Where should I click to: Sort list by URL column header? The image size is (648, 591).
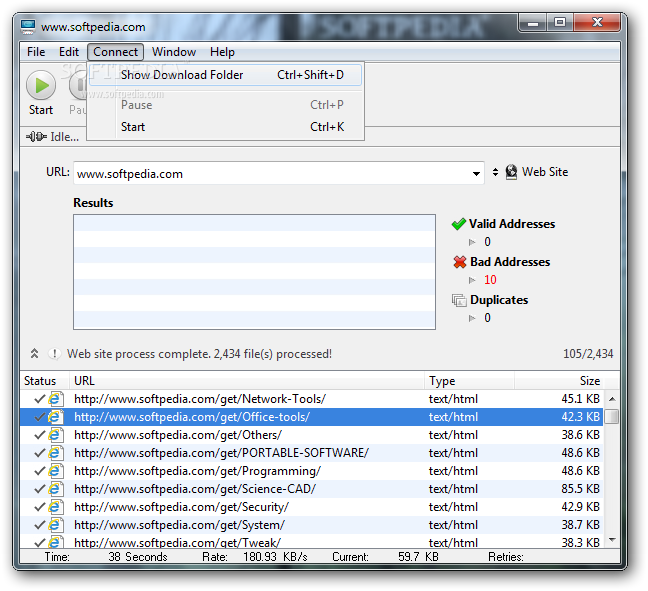(247, 381)
